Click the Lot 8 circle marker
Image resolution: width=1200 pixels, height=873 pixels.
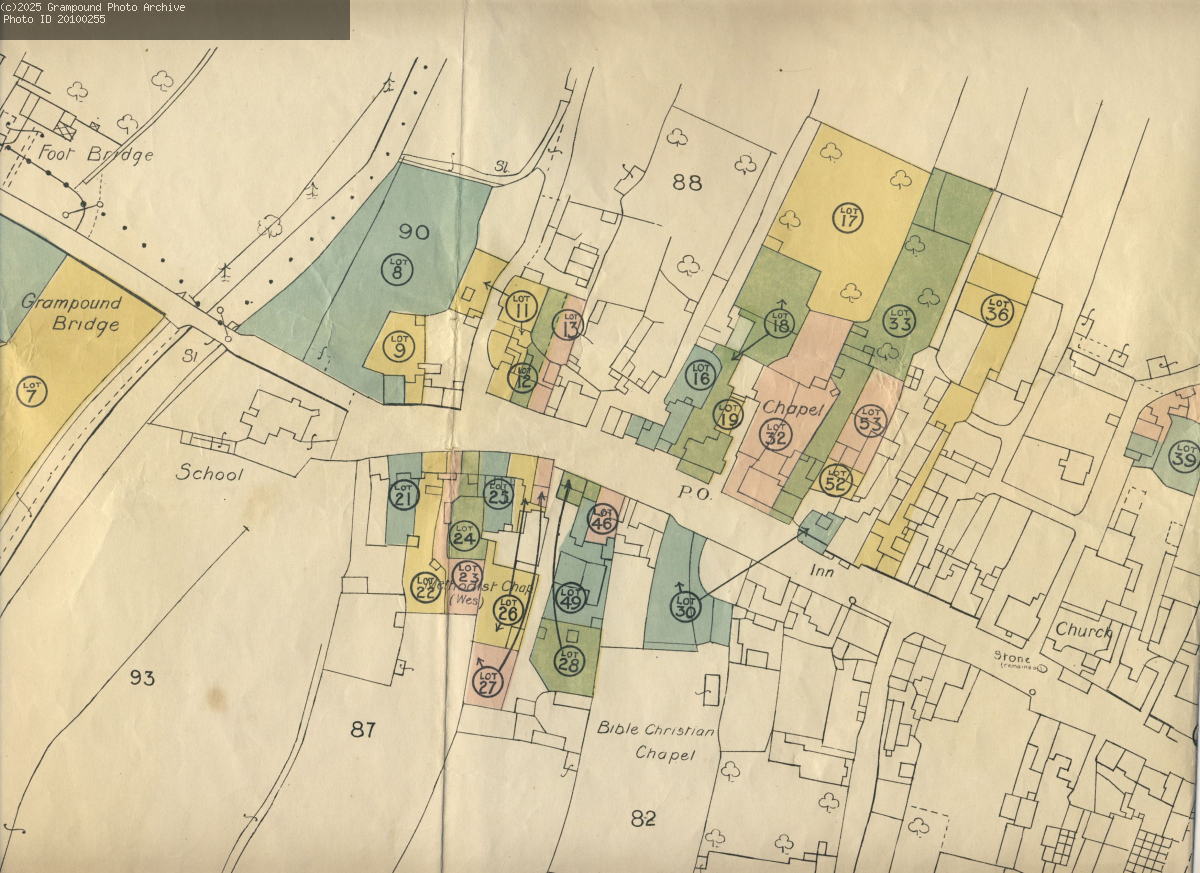[x=397, y=269]
